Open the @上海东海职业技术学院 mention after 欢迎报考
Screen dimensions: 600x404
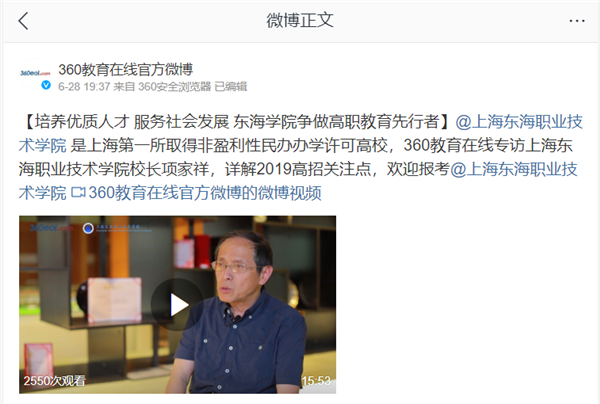coord(514,169)
